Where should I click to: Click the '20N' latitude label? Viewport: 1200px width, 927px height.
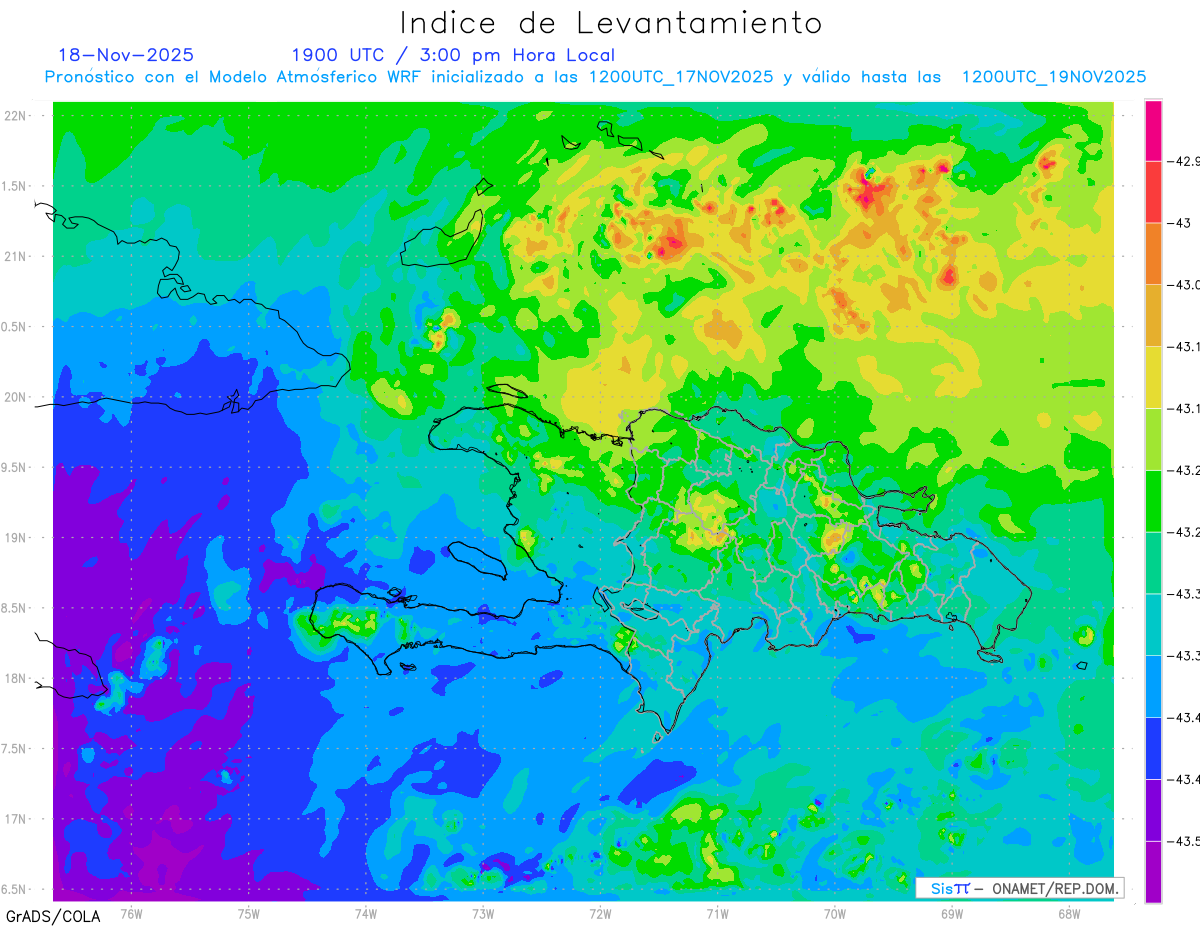click(x=16, y=397)
